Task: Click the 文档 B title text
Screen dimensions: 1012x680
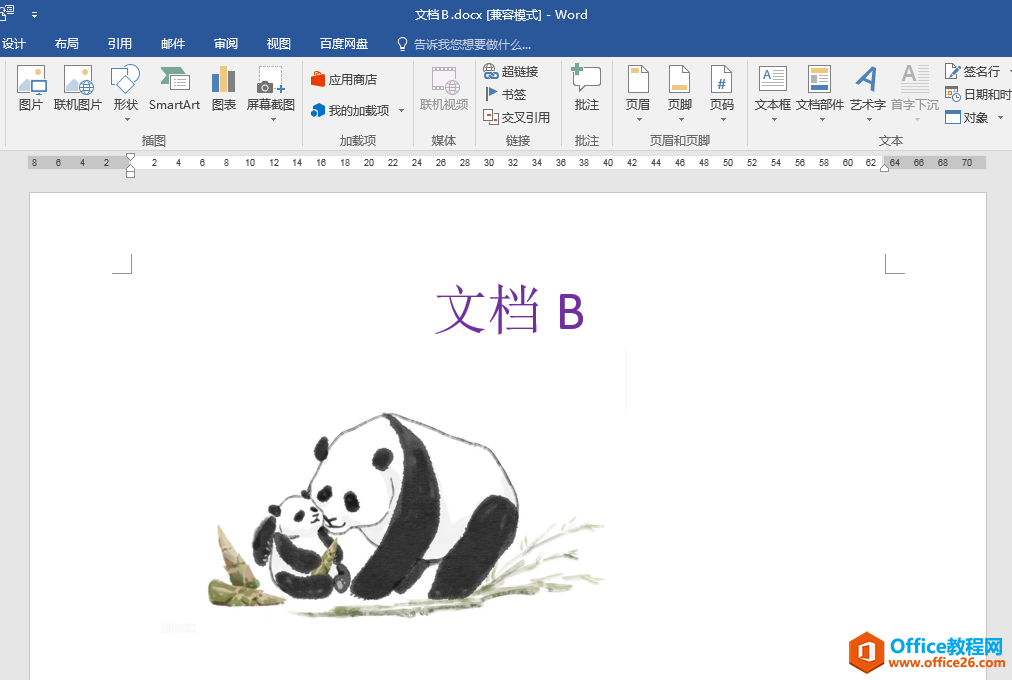Action: (509, 311)
